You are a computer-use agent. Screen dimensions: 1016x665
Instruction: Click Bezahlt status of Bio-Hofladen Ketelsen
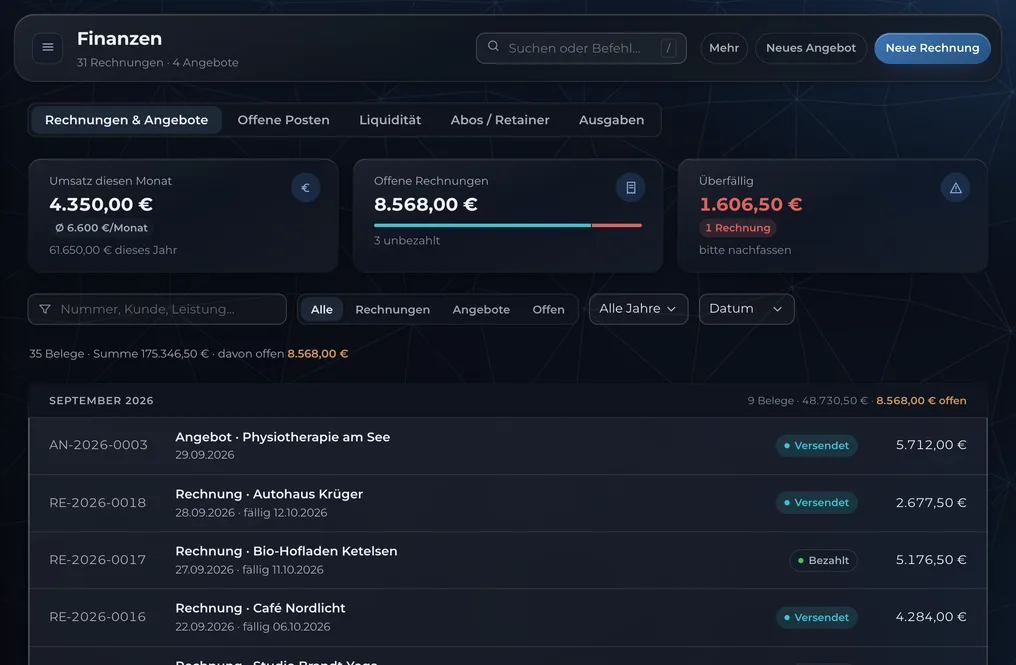(x=823, y=560)
